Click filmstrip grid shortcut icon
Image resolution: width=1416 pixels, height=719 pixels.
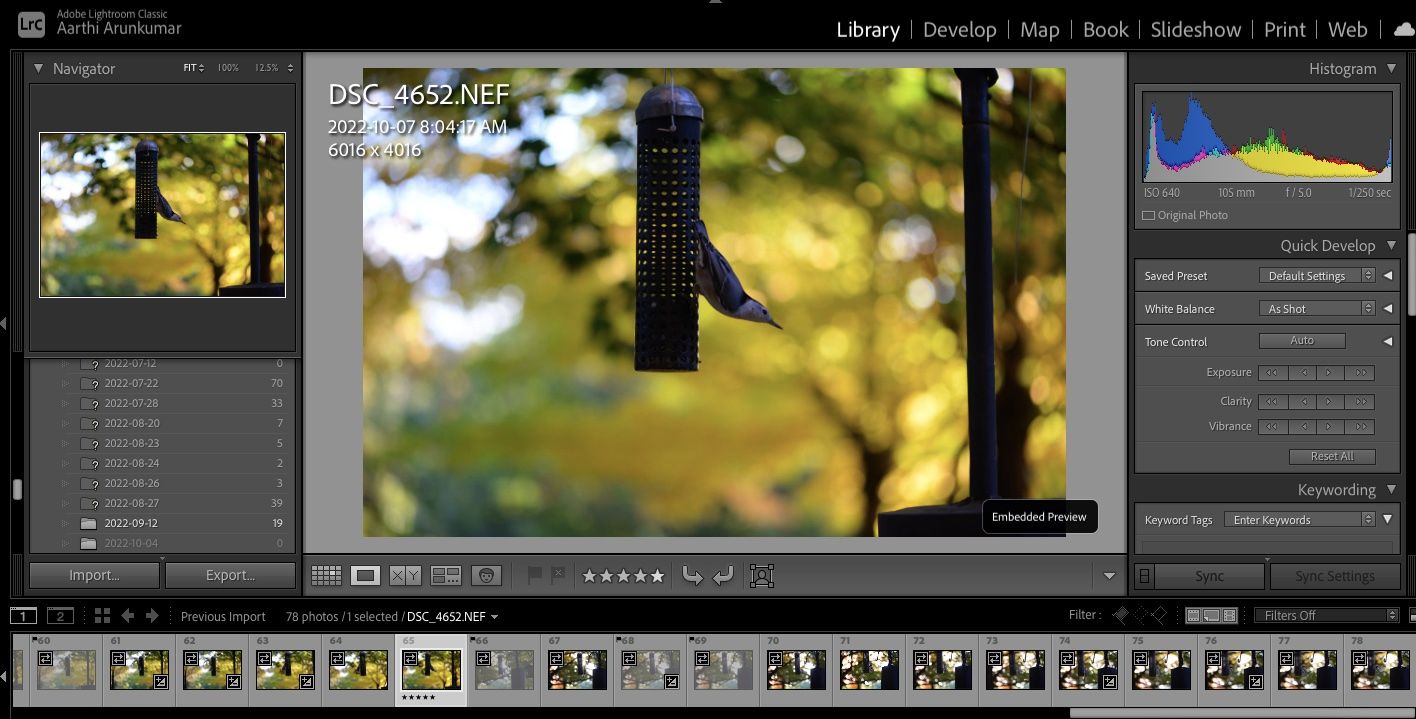(x=102, y=616)
